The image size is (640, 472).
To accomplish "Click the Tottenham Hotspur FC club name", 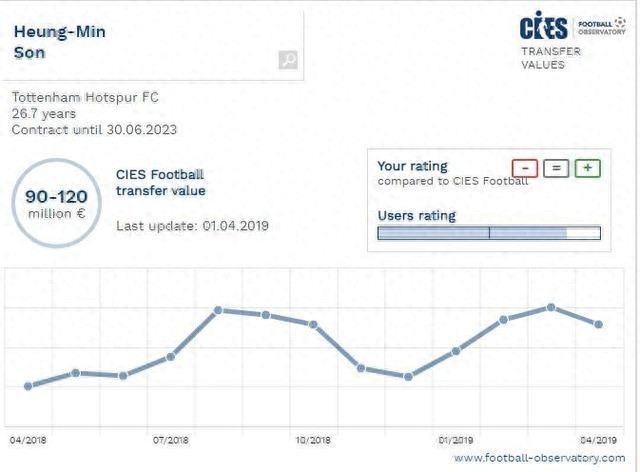I will coord(85,98).
